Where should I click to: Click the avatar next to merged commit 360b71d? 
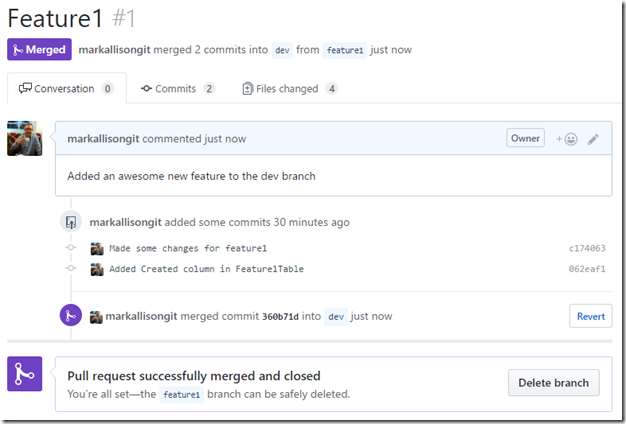(x=96, y=317)
